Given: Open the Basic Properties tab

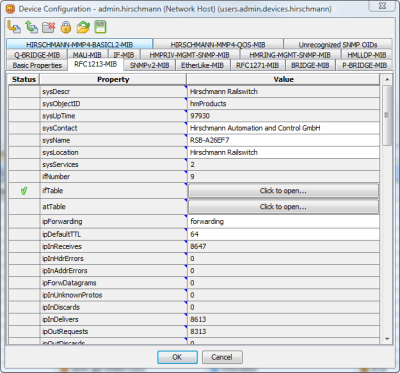Looking at the screenshot, I should tap(37, 65).
